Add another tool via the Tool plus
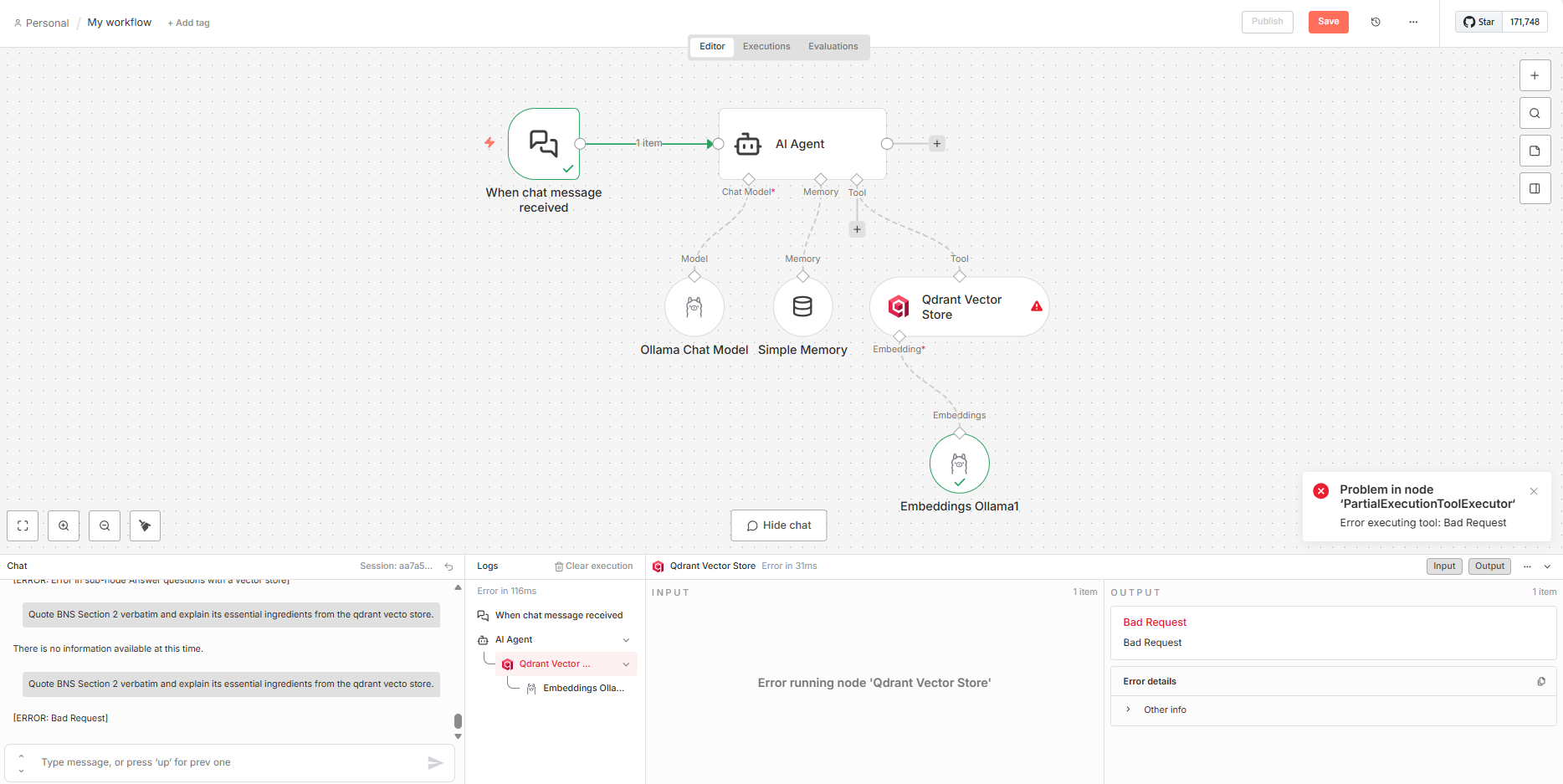The height and width of the screenshot is (784, 1563). 857,229
